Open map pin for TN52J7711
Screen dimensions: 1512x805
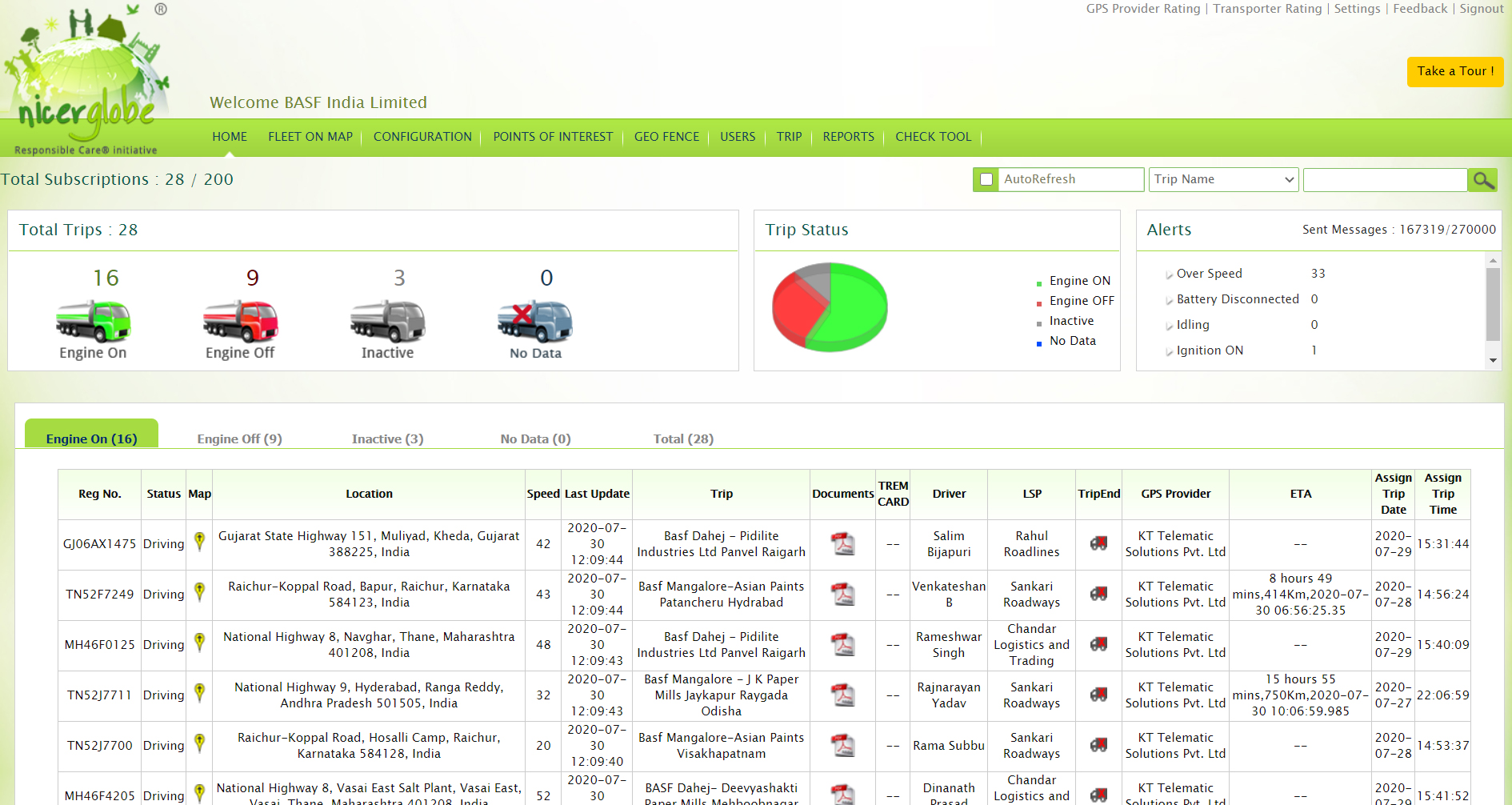coord(200,693)
